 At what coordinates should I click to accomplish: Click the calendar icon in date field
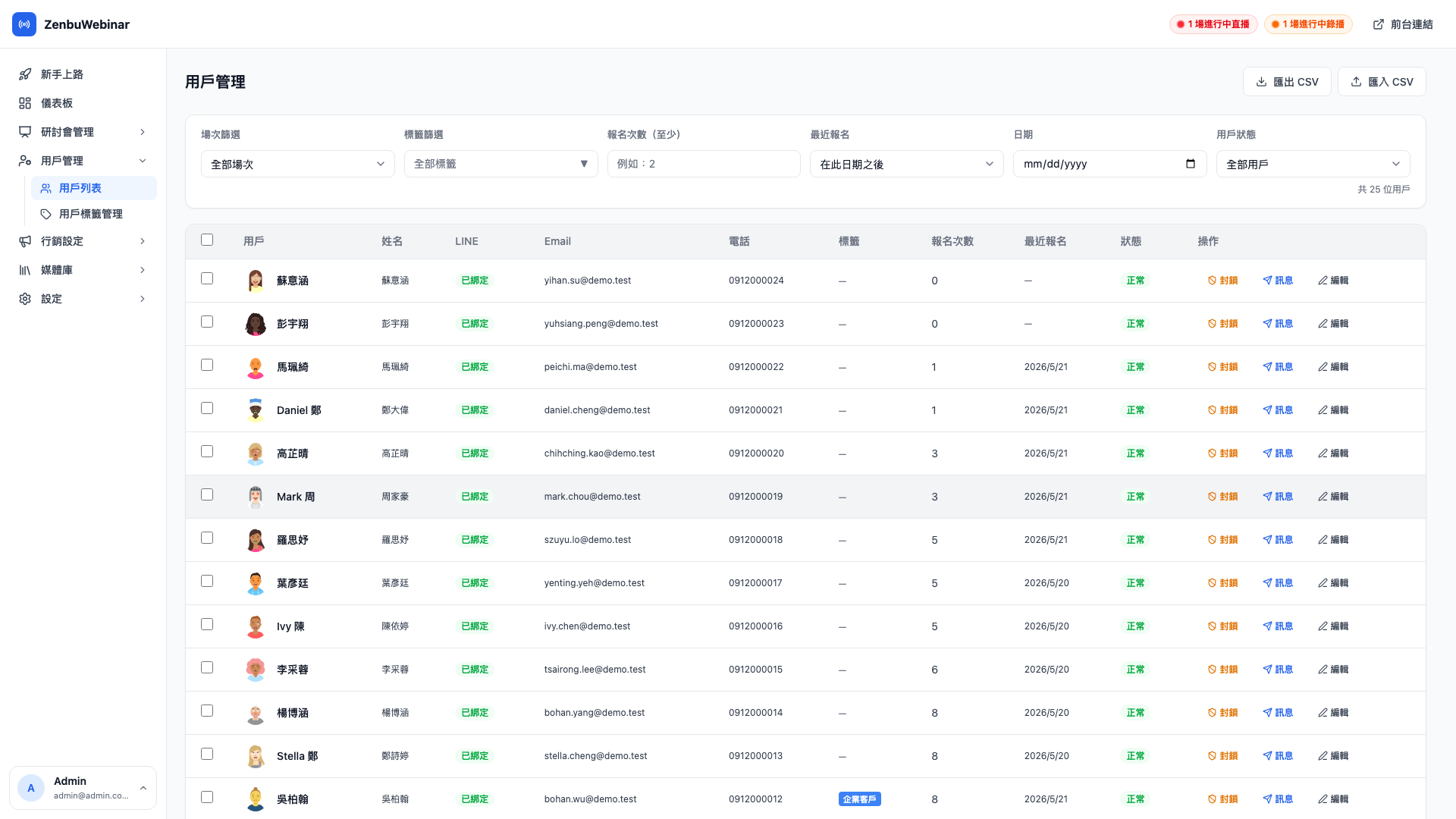(x=1191, y=164)
